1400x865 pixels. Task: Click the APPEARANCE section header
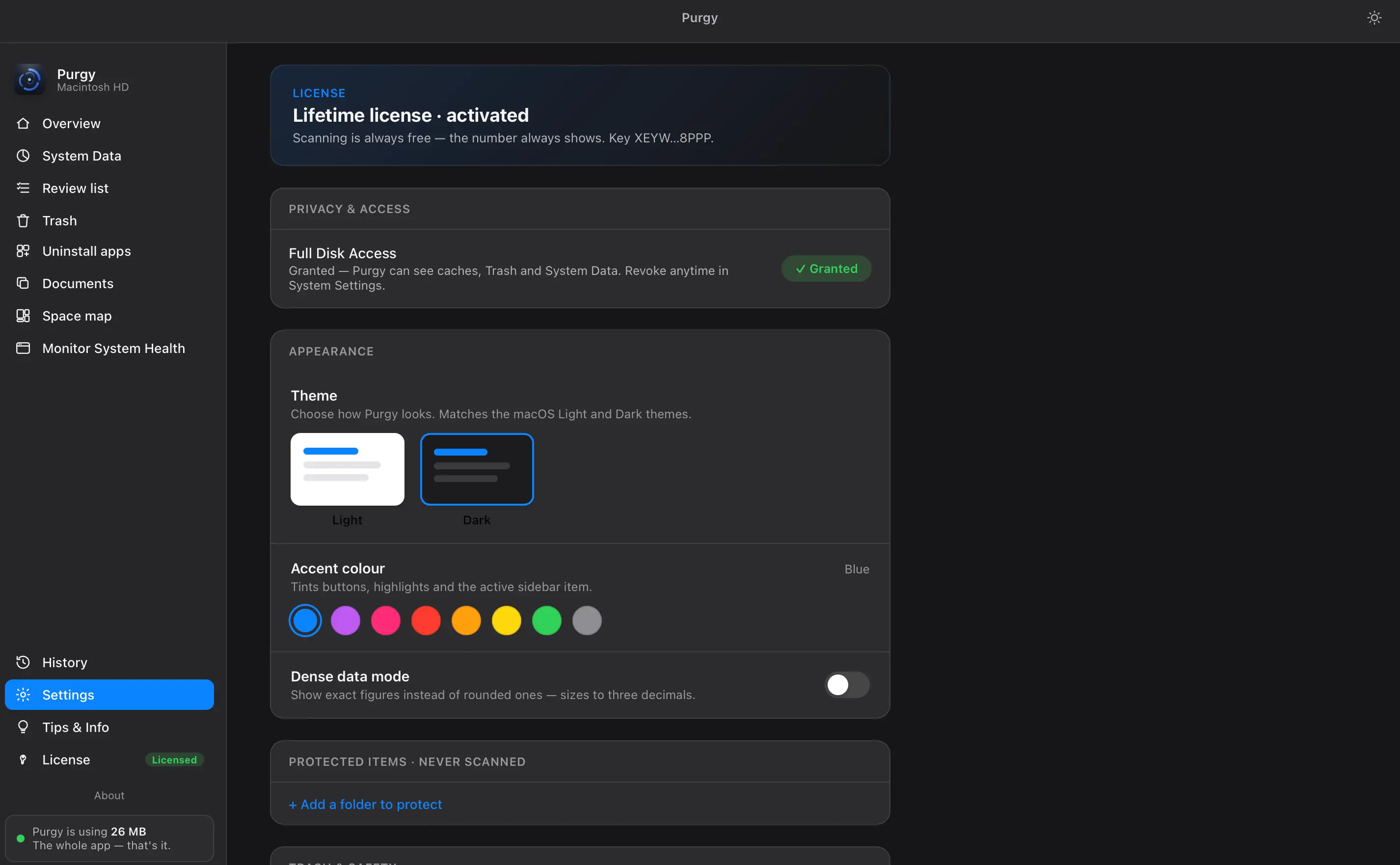coord(331,351)
